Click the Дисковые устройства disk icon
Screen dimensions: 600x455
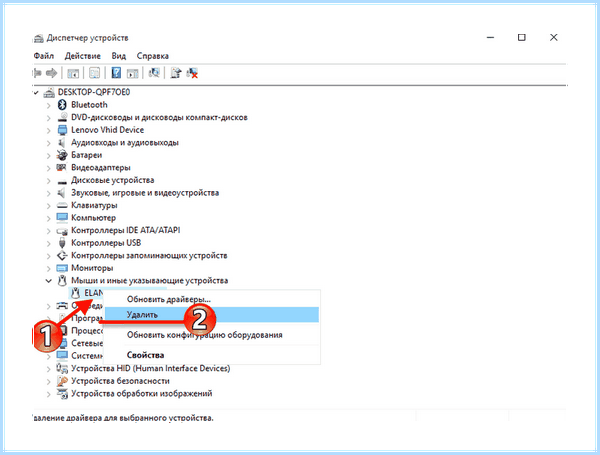pos(62,181)
